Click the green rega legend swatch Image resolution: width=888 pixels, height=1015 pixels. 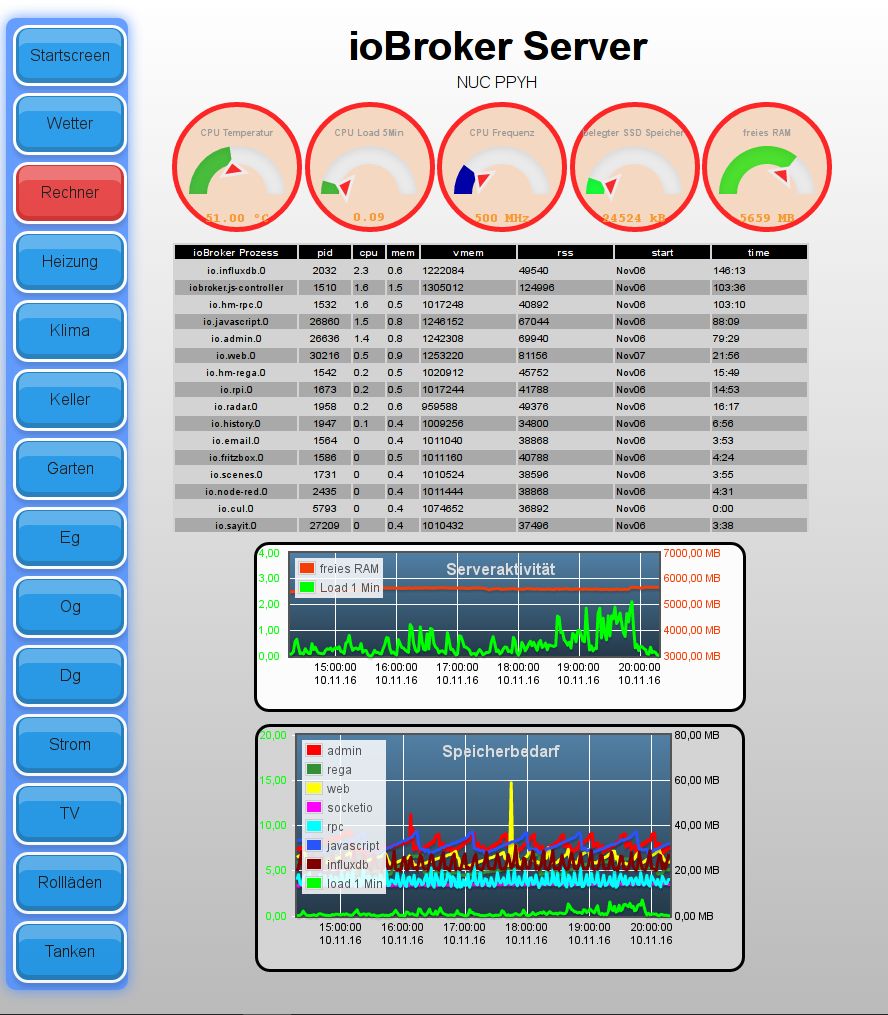[x=314, y=769]
